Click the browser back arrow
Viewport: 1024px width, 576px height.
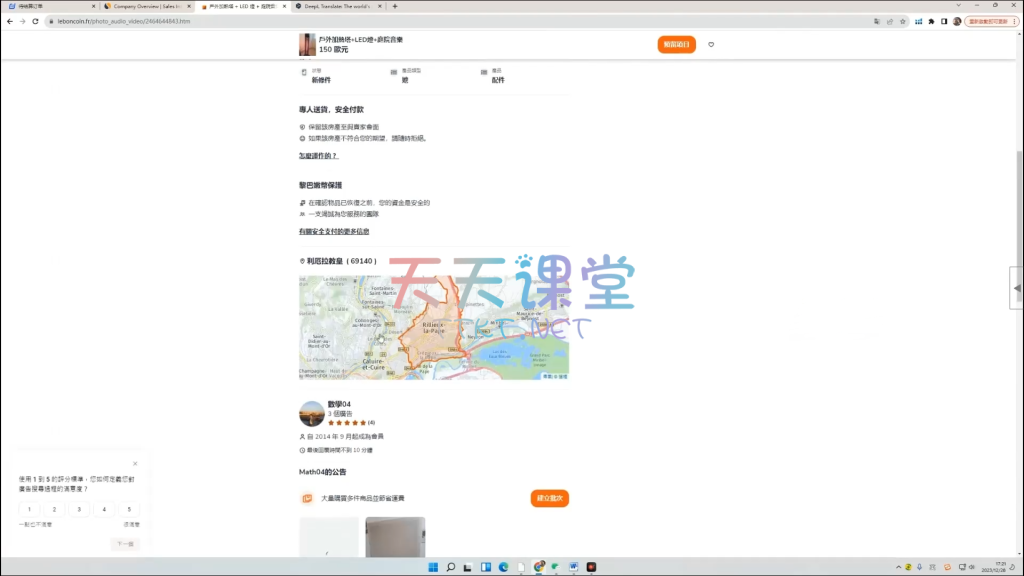(9, 20)
